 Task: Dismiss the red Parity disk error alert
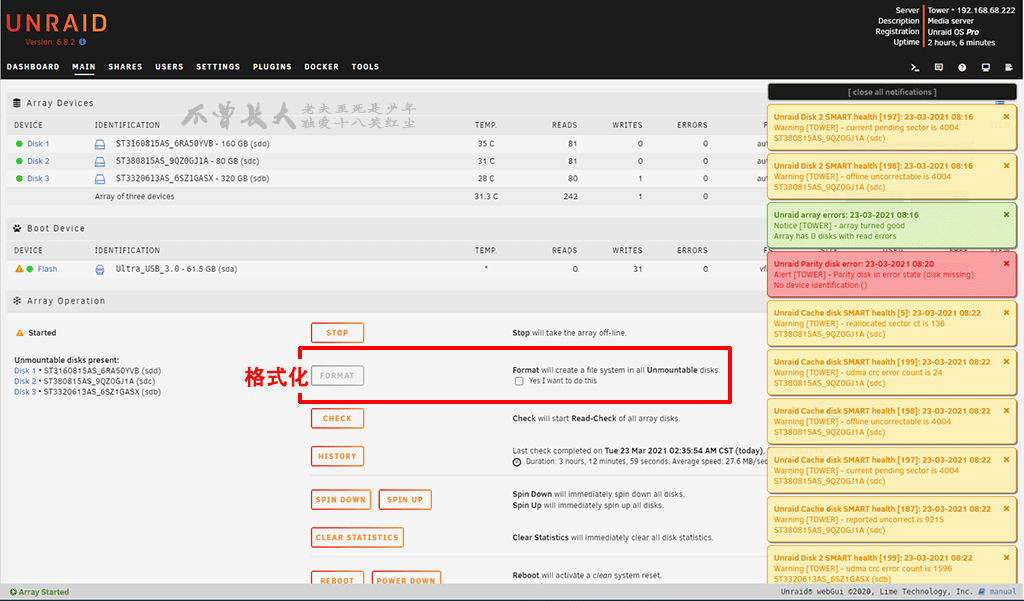[x=1006, y=264]
